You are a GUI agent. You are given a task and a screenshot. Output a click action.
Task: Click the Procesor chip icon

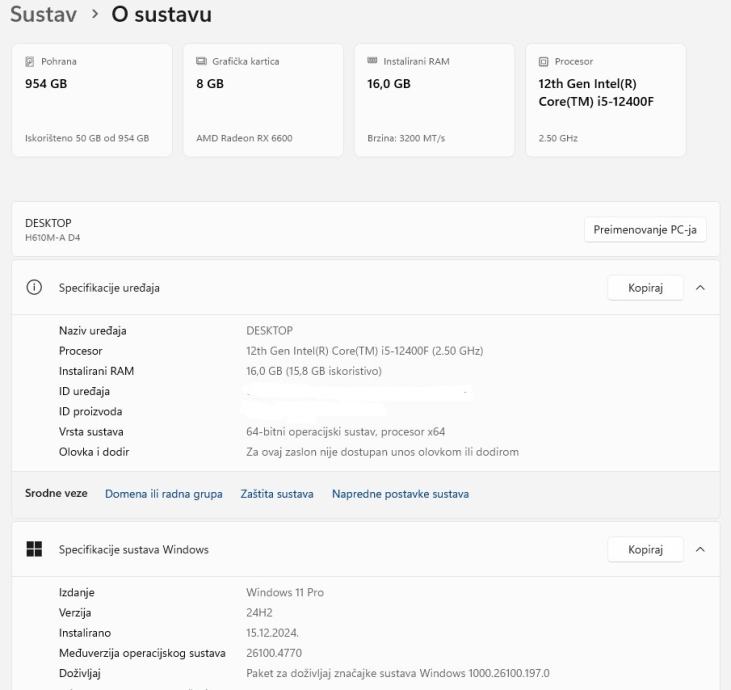point(543,62)
